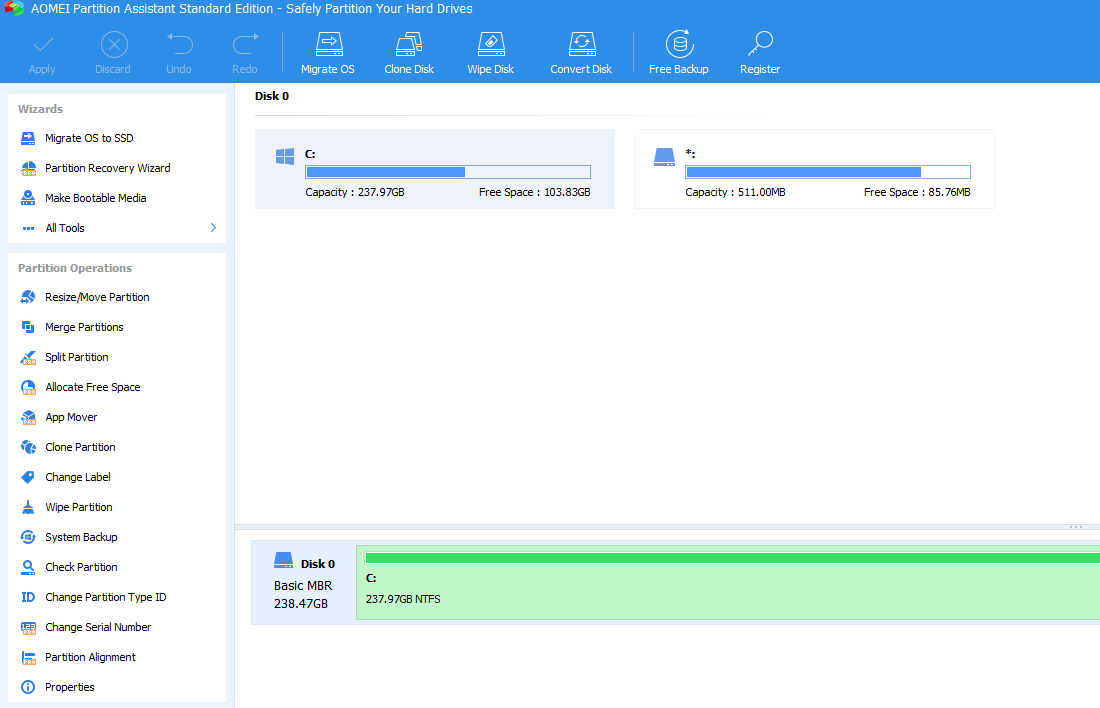1100x708 pixels.
Task: Click the Migrate OS to SSD icon in Wizards
Action: click(x=28, y=138)
